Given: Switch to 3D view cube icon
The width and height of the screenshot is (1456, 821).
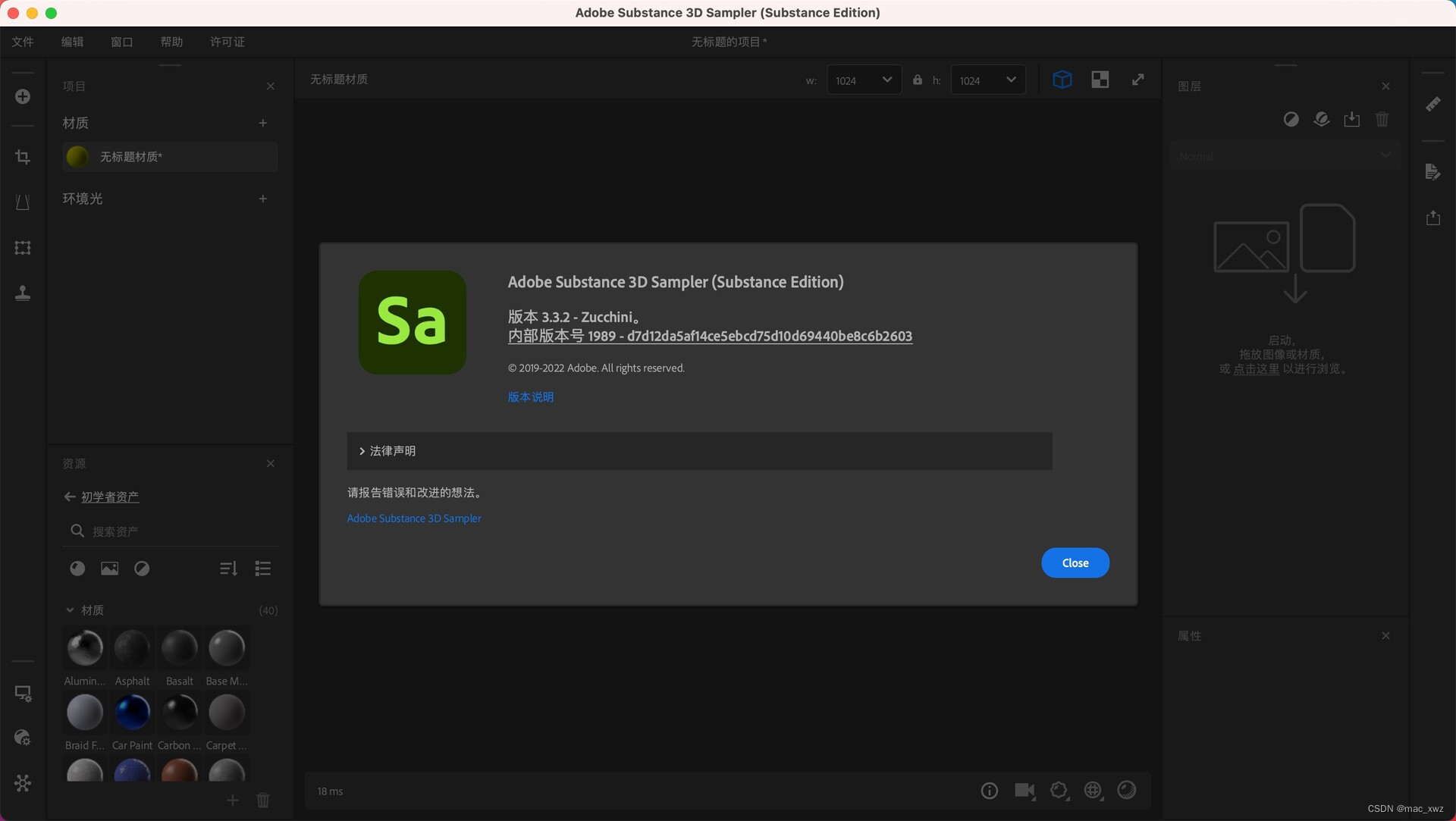Looking at the screenshot, I should point(1062,80).
